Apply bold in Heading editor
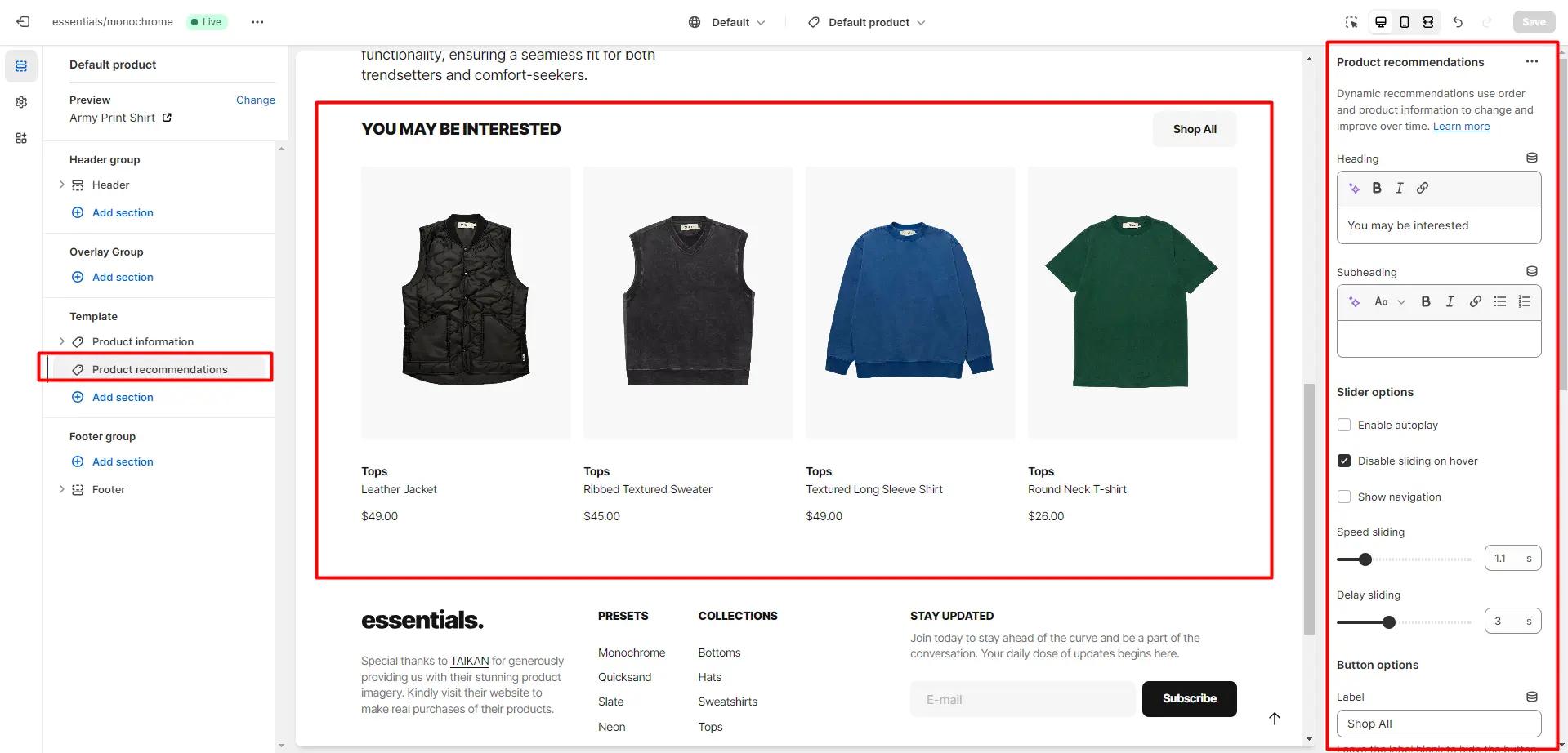1568x753 pixels. click(1377, 188)
